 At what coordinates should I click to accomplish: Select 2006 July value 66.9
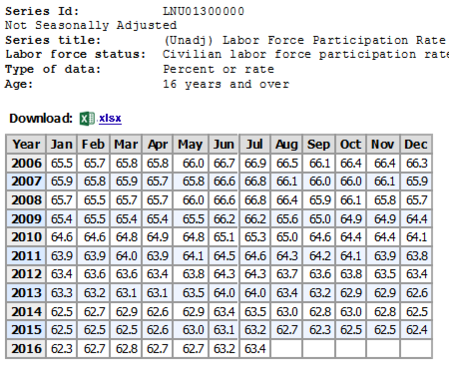(255, 163)
